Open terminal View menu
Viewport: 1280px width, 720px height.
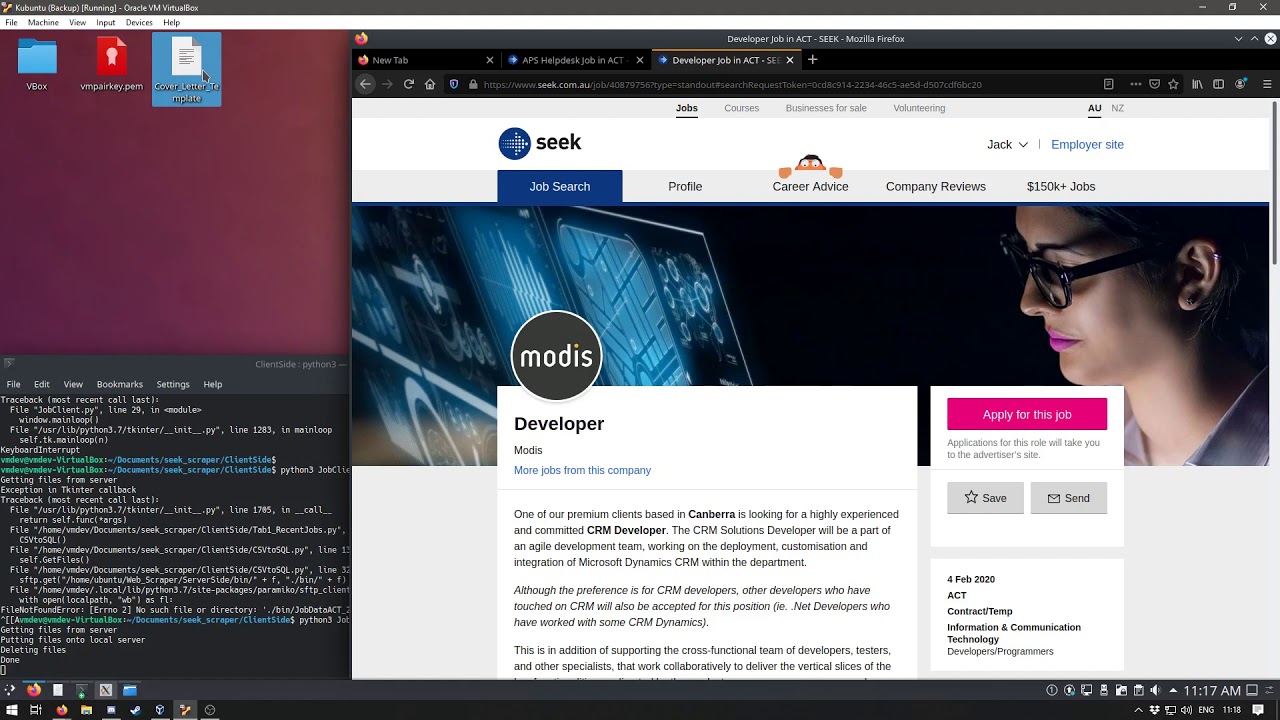(x=73, y=384)
